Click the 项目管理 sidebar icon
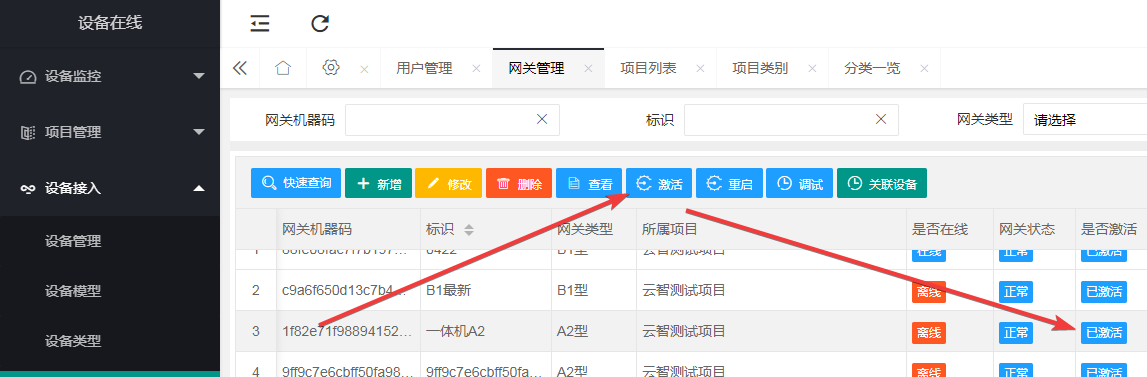 28,132
